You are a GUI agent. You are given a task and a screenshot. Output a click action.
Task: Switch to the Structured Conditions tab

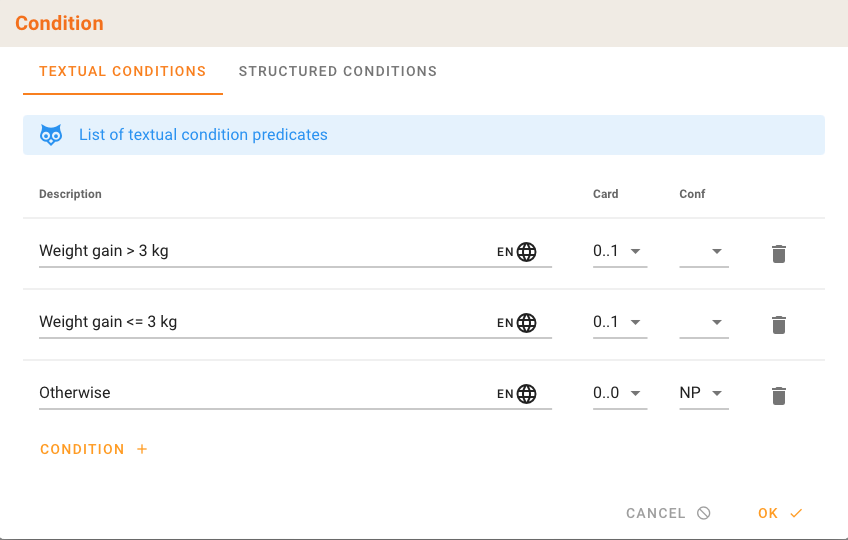tap(337, 72)
